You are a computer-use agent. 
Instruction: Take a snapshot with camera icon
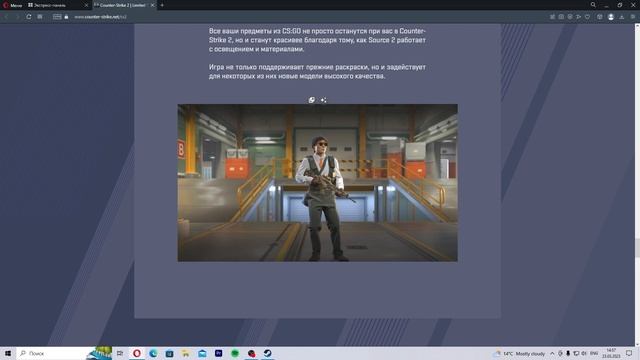561,17
